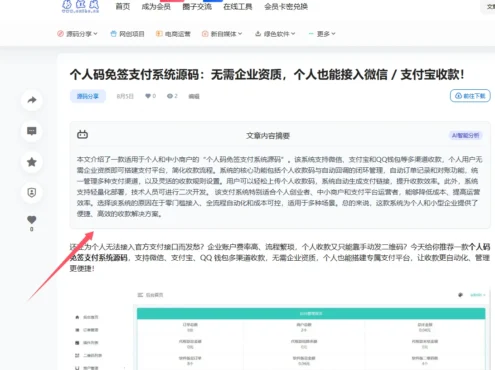
Task: Click the blue 源码分享 tag under the title
Action: pyautogui.click(x=88, y=96)
